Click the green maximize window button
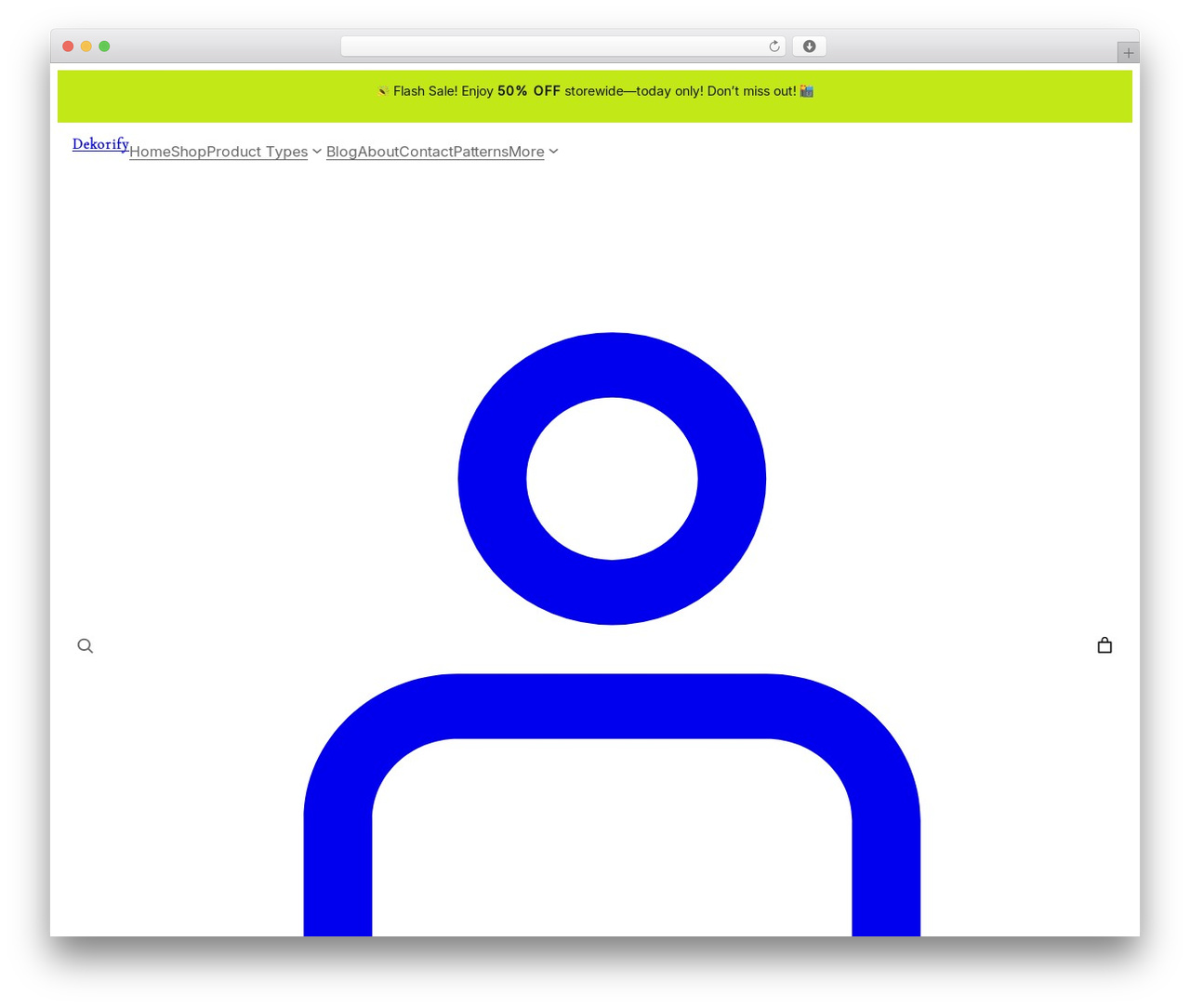The image size is (1190, 1008). (x=104, y=46)
